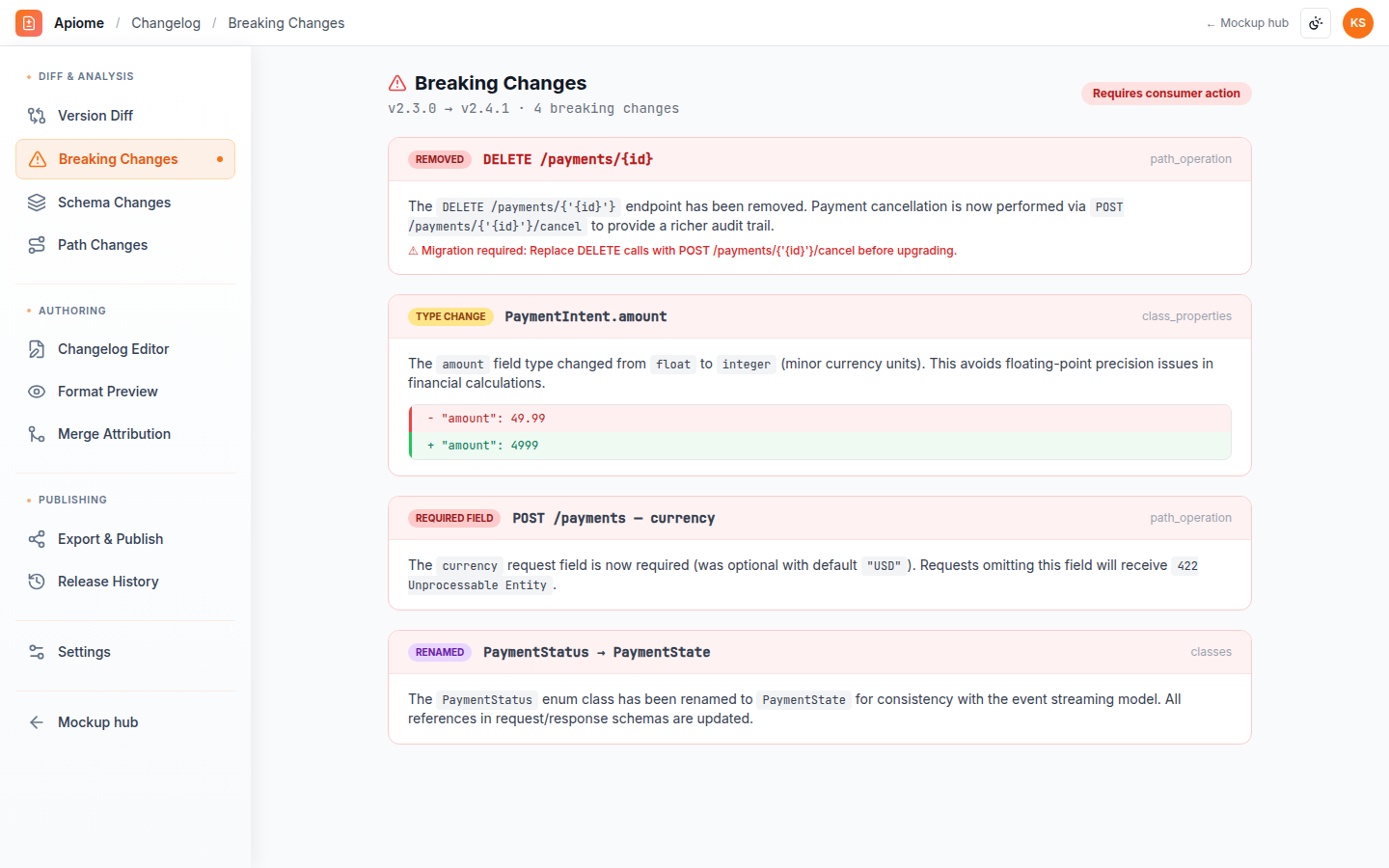
Task: Click the DIFF & ANALYSIS section header
Action: tap(86, 76)
